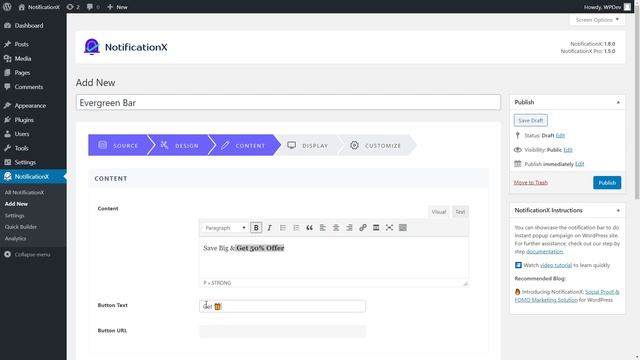Edit the publish immediately schedule
This screenshot has height=360, width=640.
click(579, 164)
